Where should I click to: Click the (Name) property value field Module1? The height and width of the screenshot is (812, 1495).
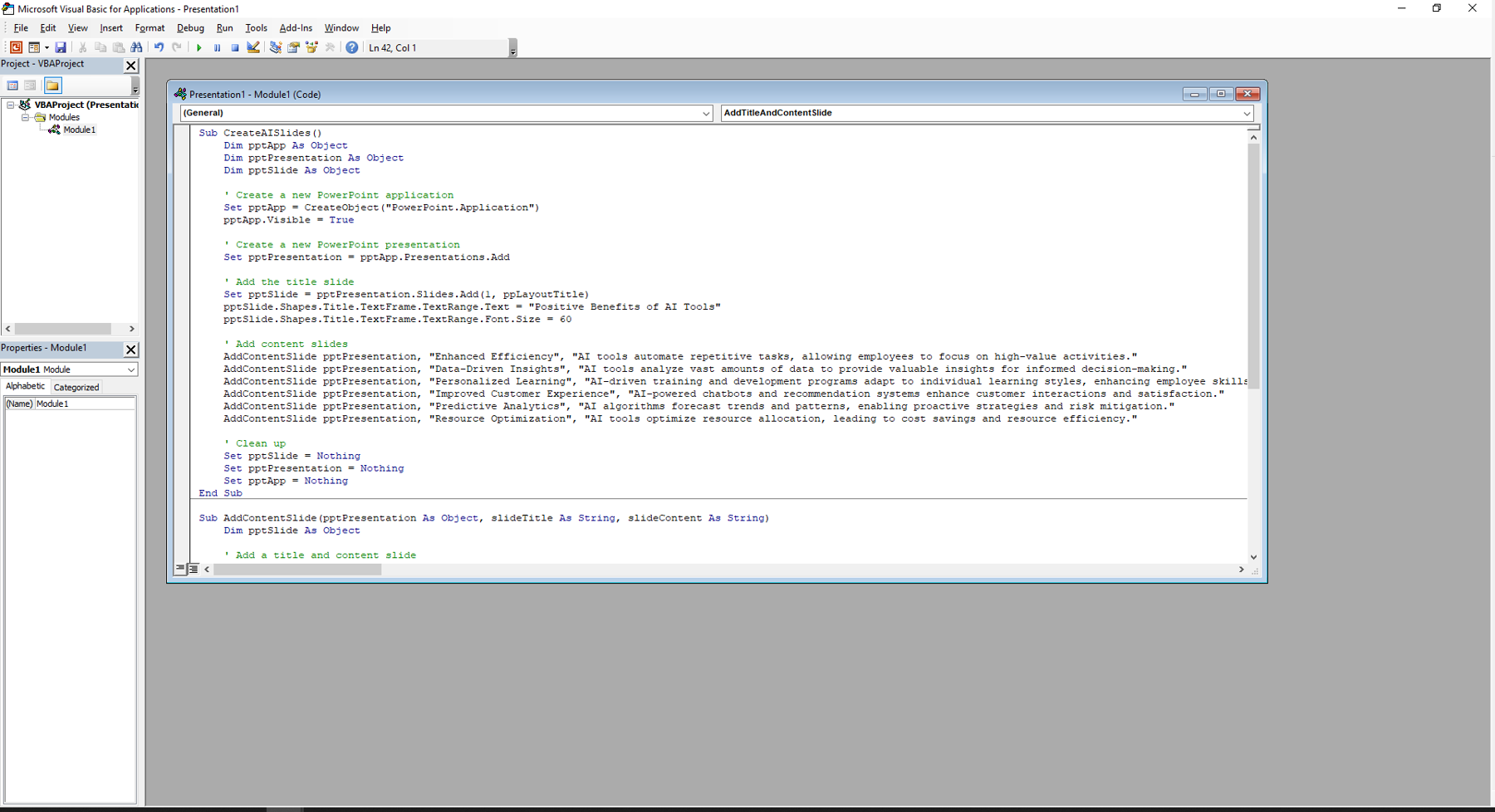pyautogui.click(x=85, y=404)
